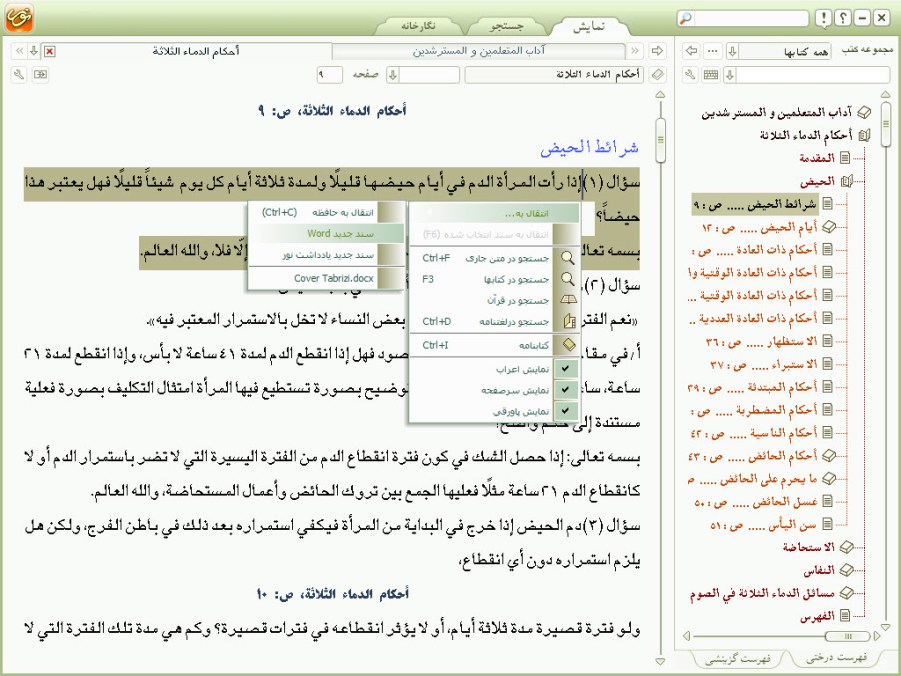Screen dimensions: 901x676
Task: Click the double chevron right of the آداب المتعلمين tab
Action: (x=635, y=51)
